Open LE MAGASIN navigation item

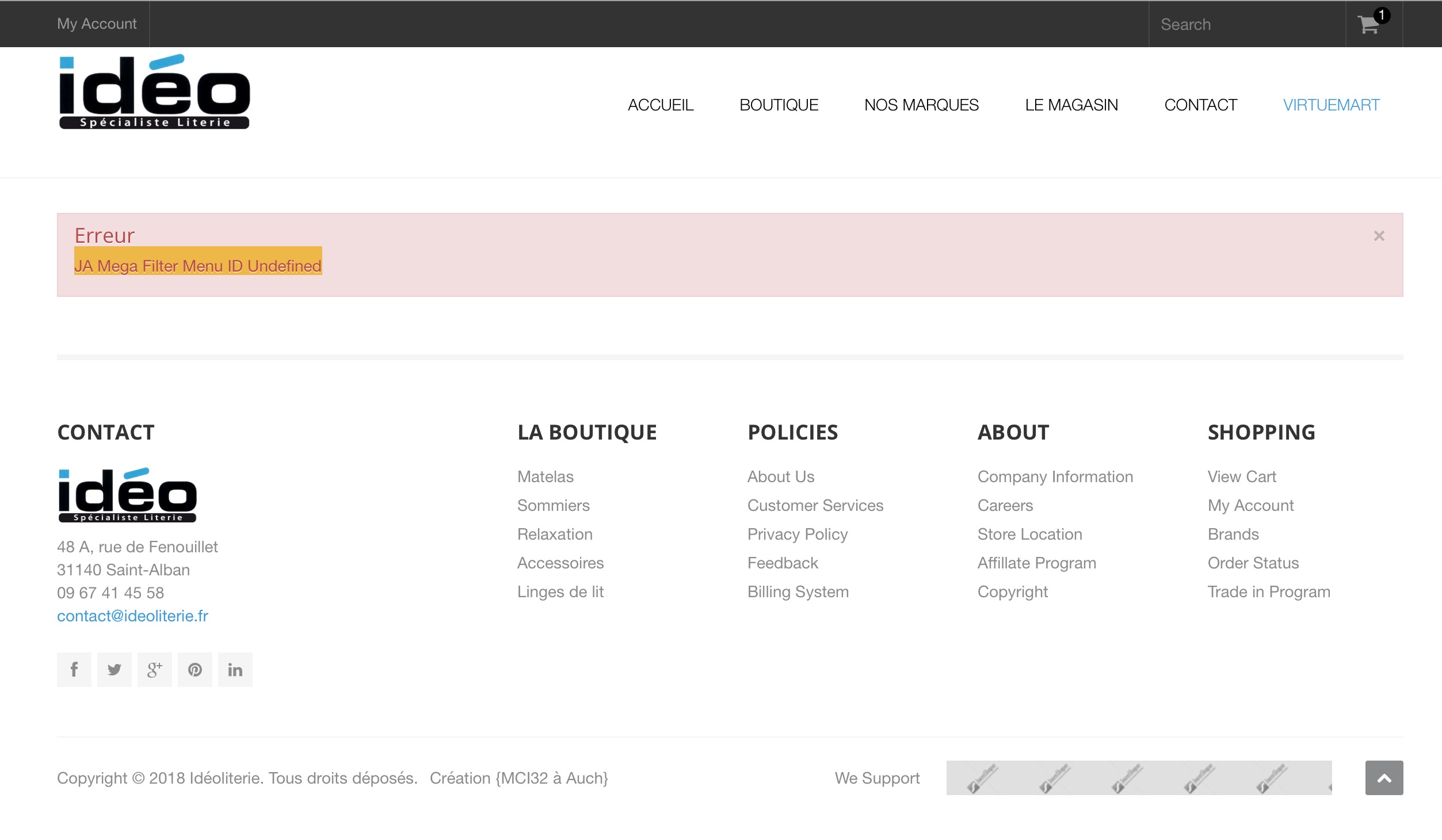tap(1071, 105)
